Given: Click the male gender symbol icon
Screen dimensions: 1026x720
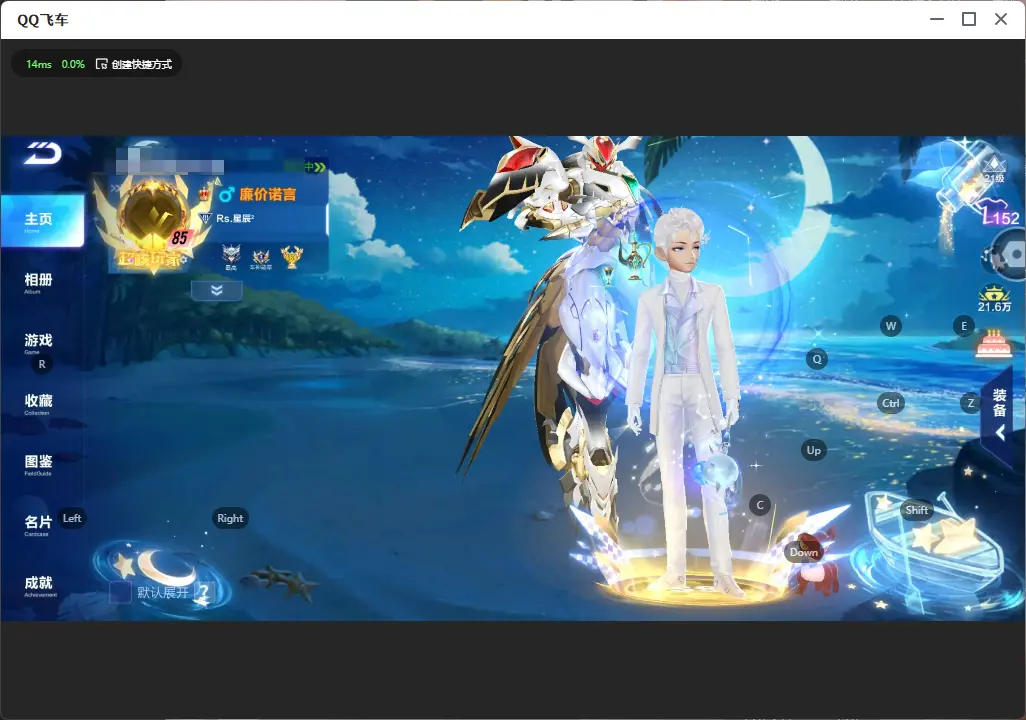Looking at the screenshot, I should point(226,194).
